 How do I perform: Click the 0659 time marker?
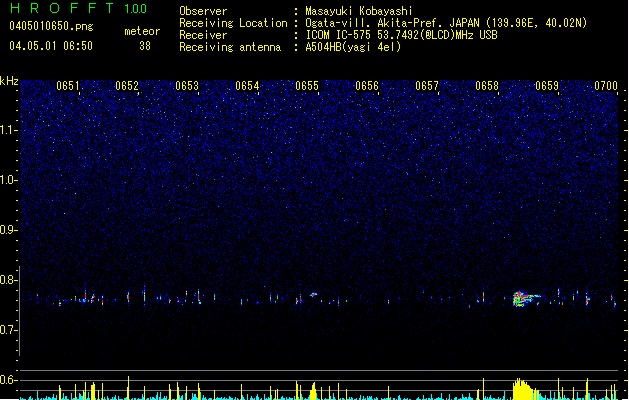547,86
